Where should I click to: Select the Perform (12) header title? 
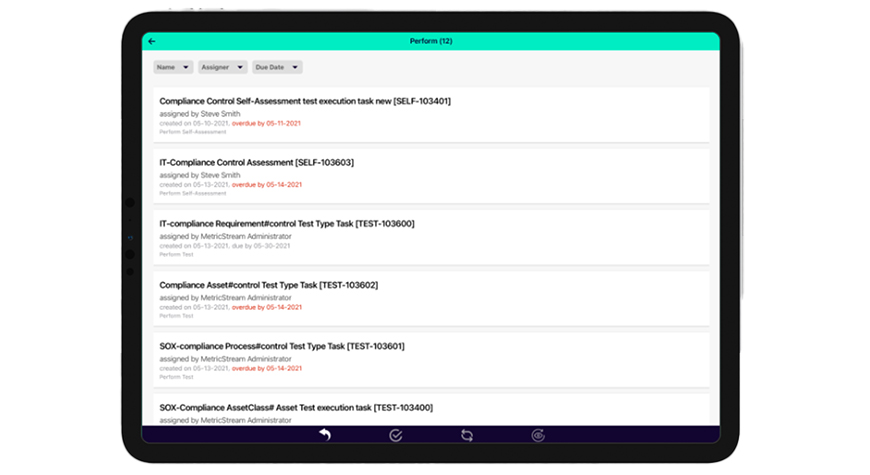point(431,41)
